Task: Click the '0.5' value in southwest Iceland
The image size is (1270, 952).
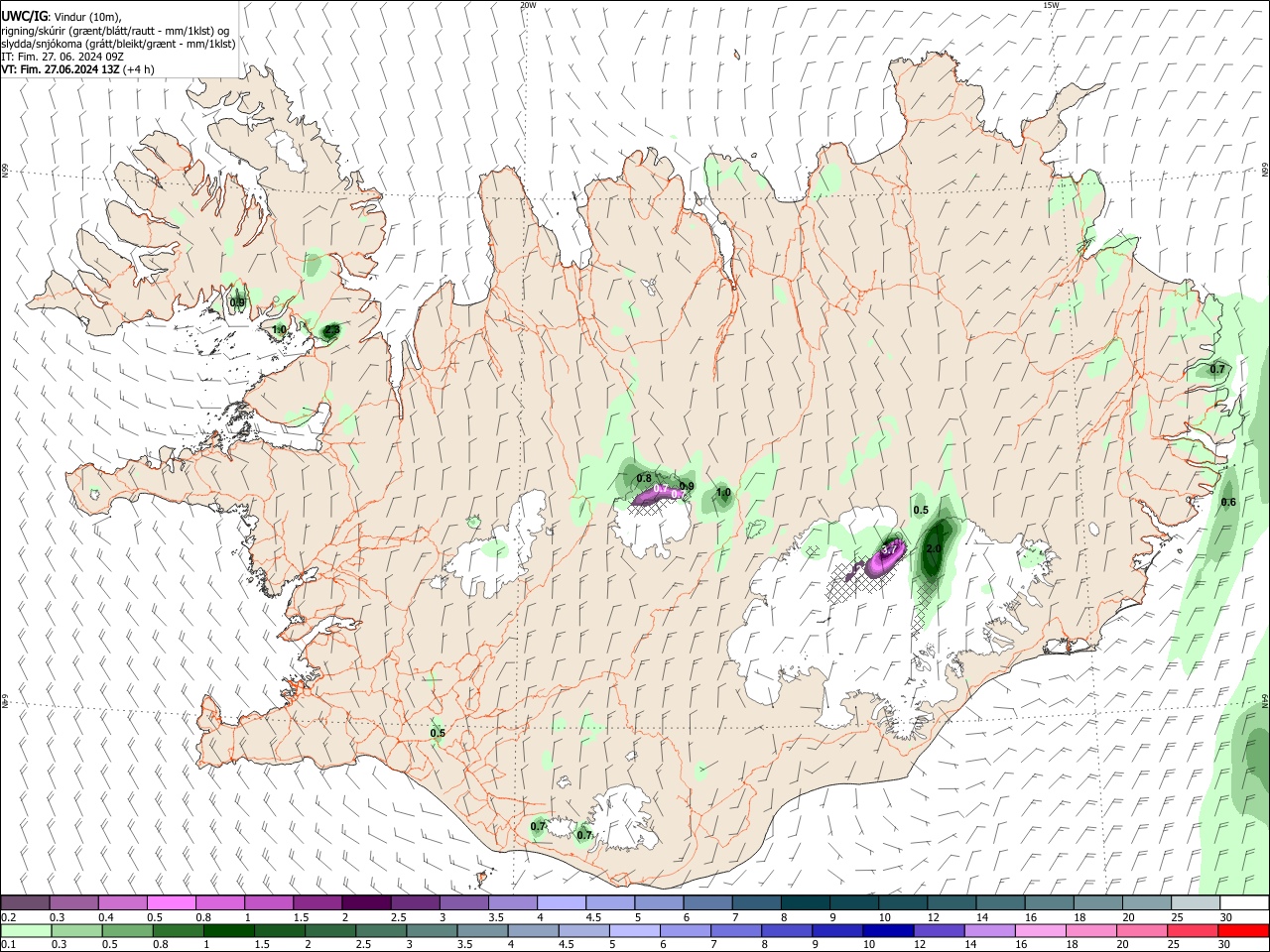Action: click(x=438, y=733)
